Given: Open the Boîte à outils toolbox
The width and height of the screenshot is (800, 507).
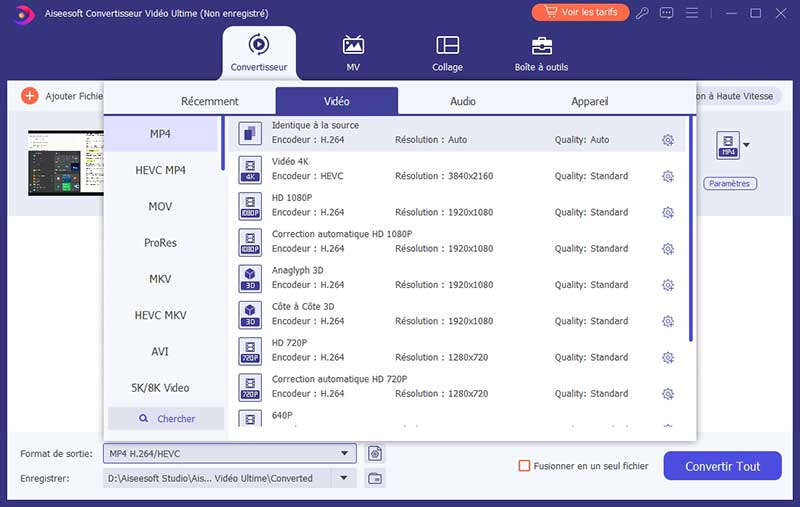Looking at the screenshot, I should tap(541, 53).
